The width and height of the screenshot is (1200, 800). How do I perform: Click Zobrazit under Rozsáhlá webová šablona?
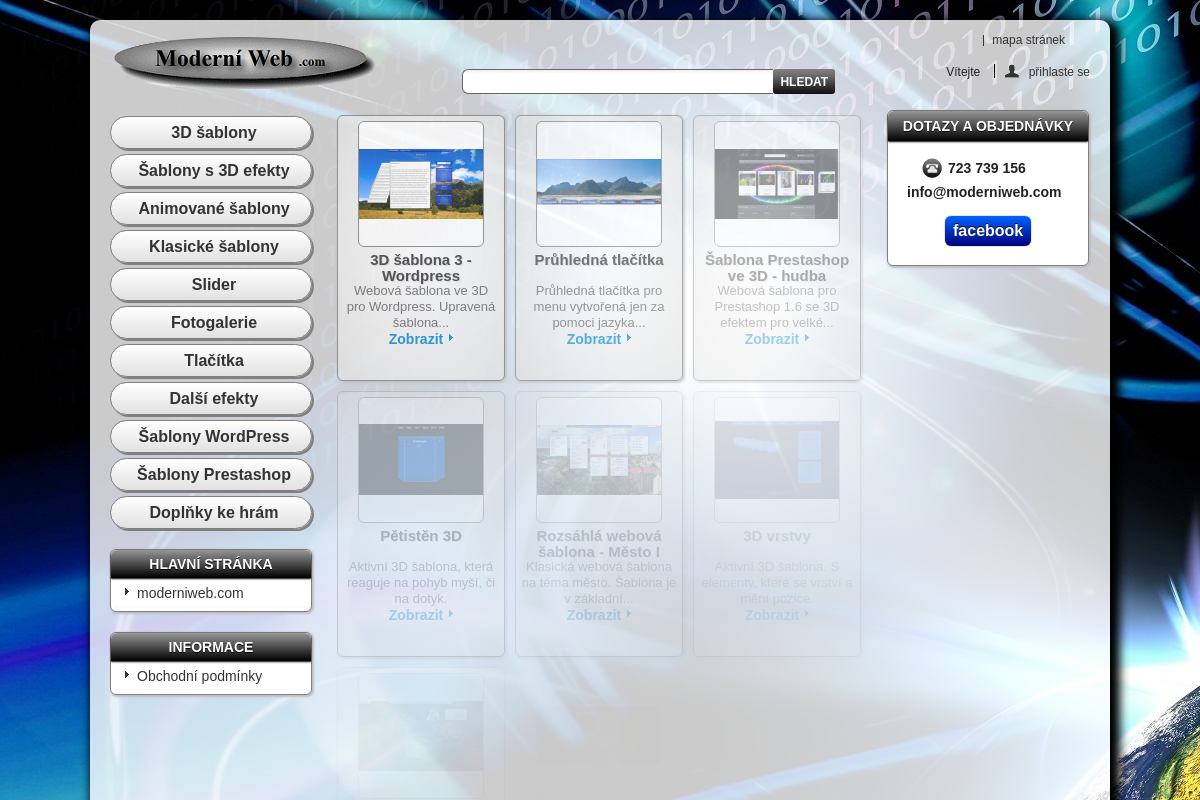[x=599, y=615]
